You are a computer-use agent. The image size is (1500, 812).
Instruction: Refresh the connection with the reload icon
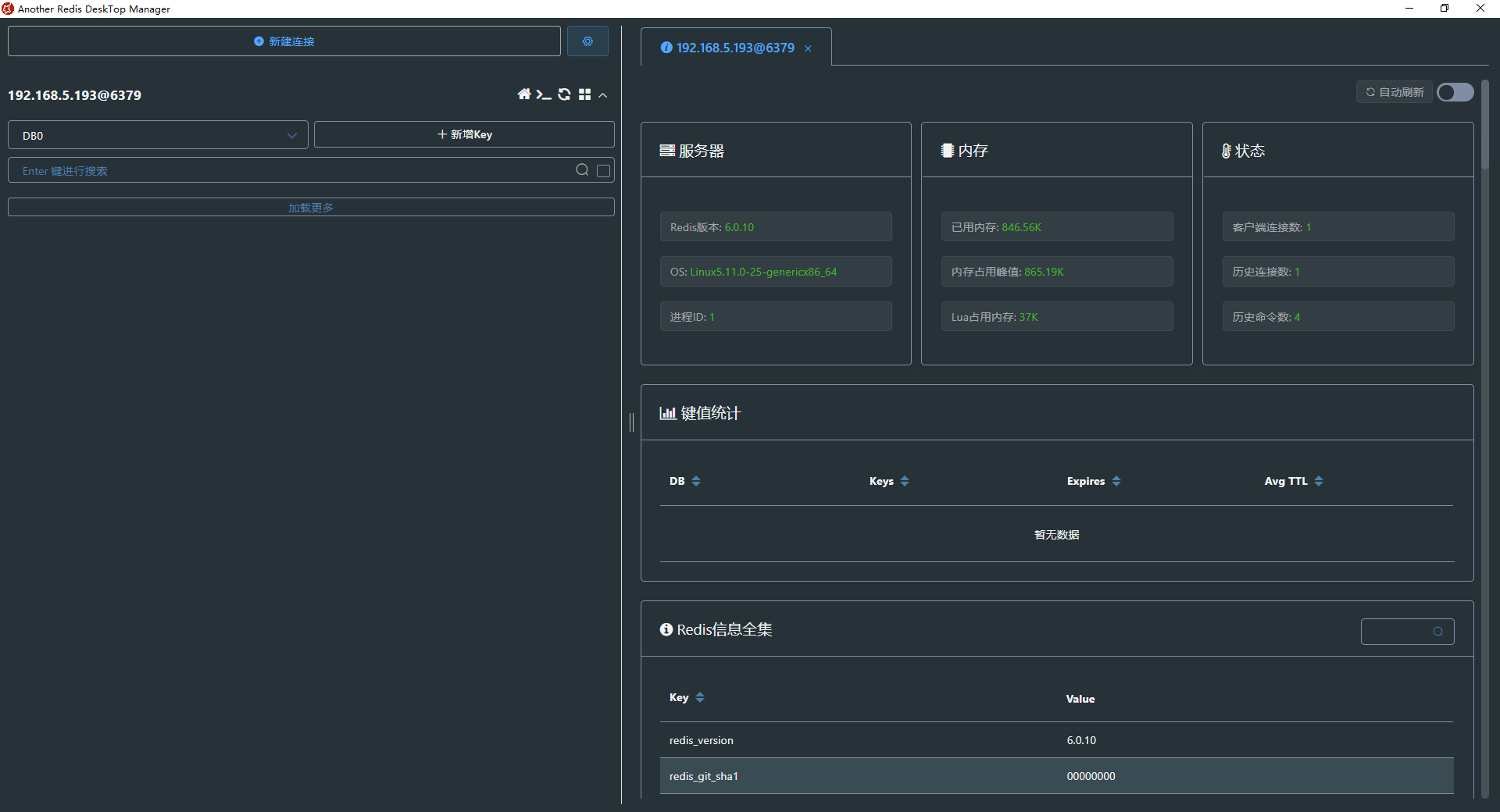click(564, 94)
